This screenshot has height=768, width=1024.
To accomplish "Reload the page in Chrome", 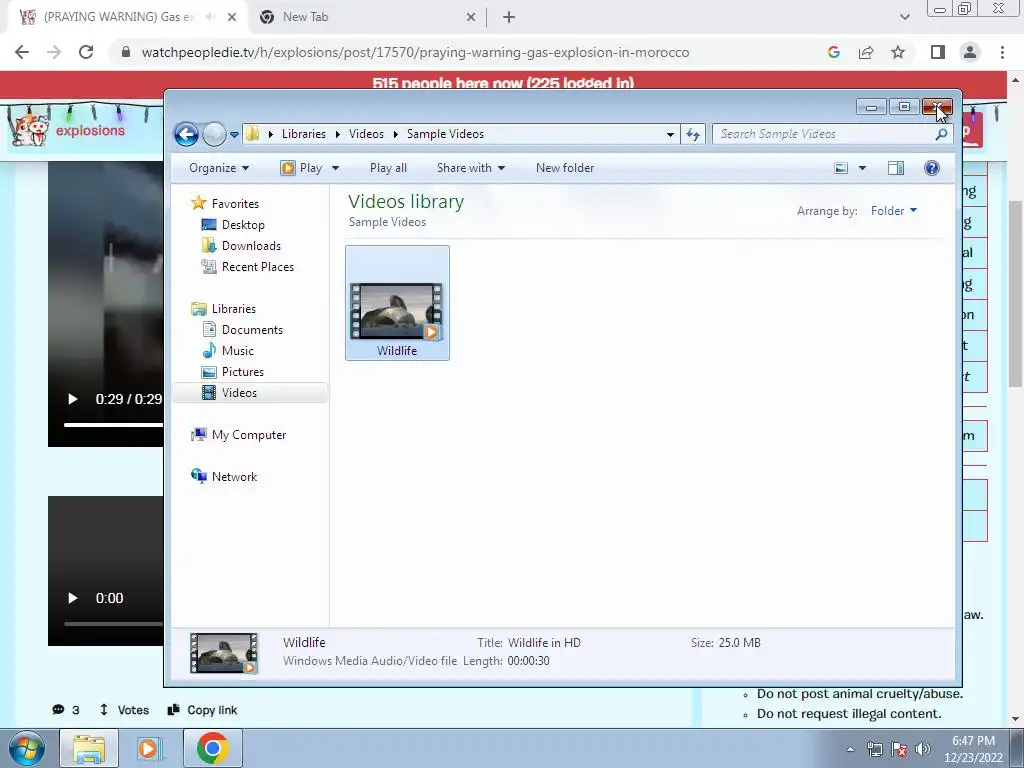I will click(86, 52).
